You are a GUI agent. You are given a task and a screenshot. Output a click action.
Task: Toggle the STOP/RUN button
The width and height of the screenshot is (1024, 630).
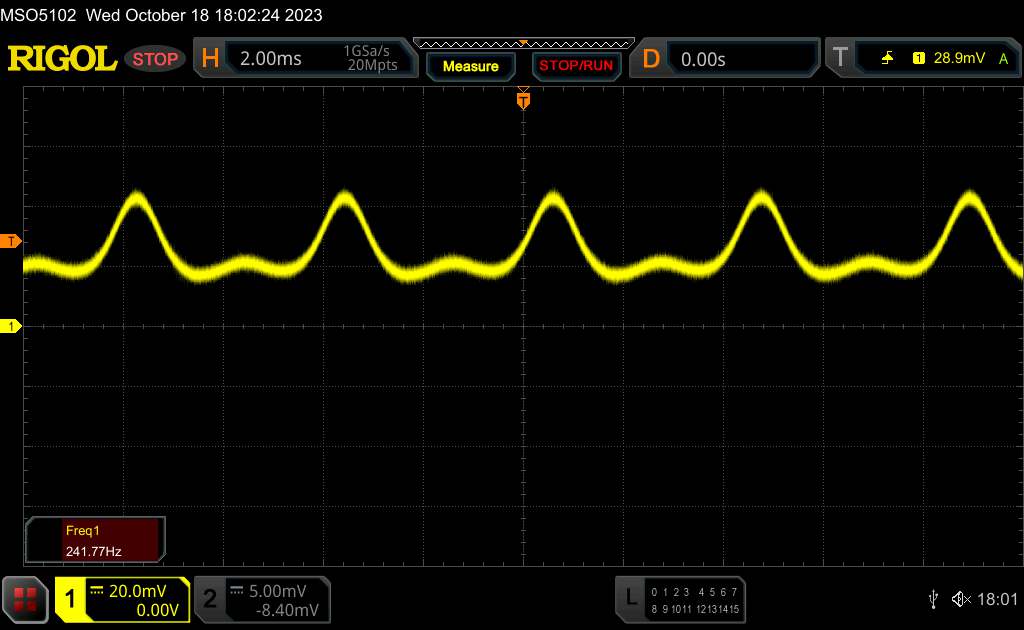click(576, 66)
